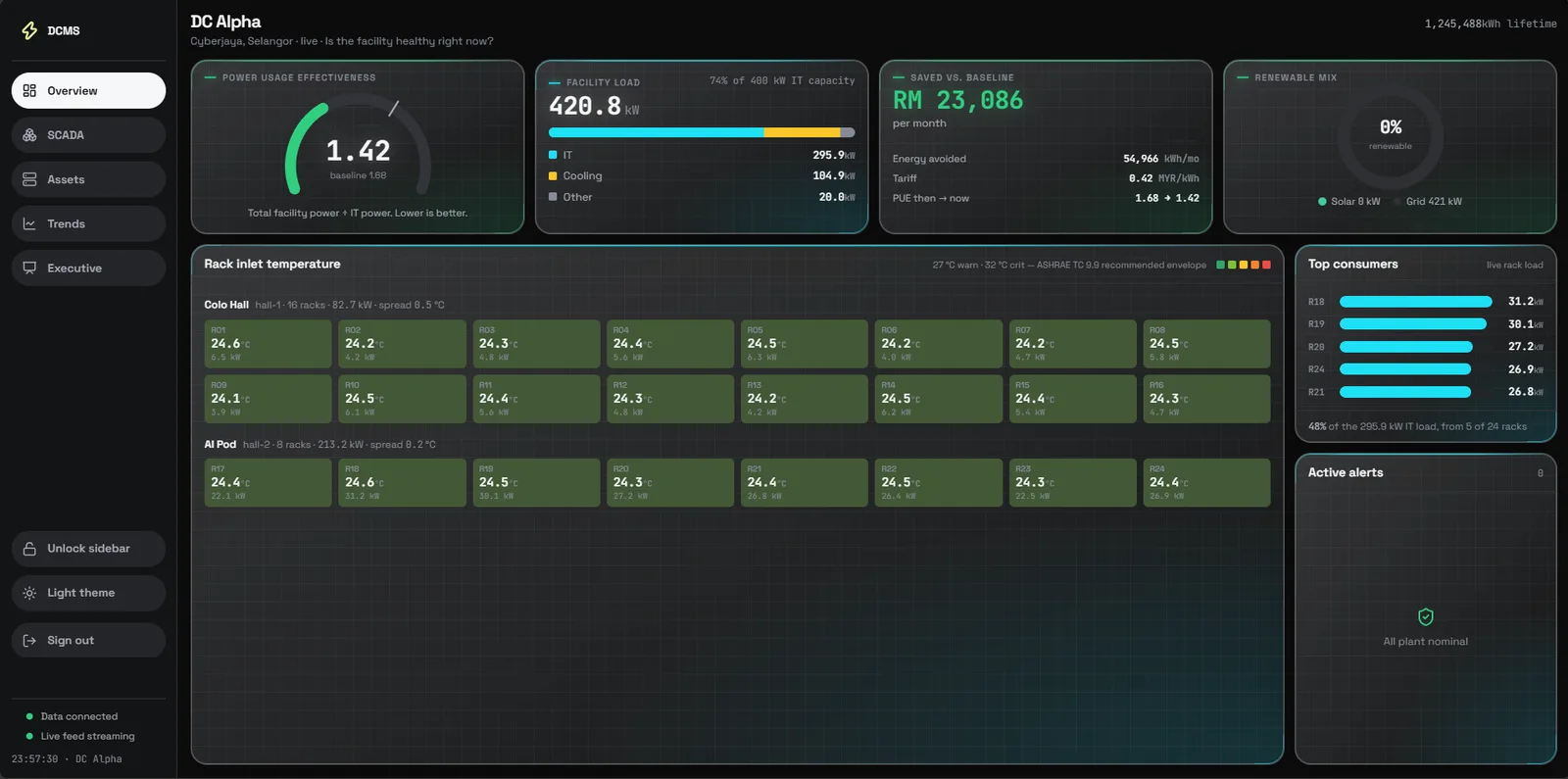Click the R18 top consumer load bar
The height and width of the screenshot is (779, 1568).
point(1416,302)
